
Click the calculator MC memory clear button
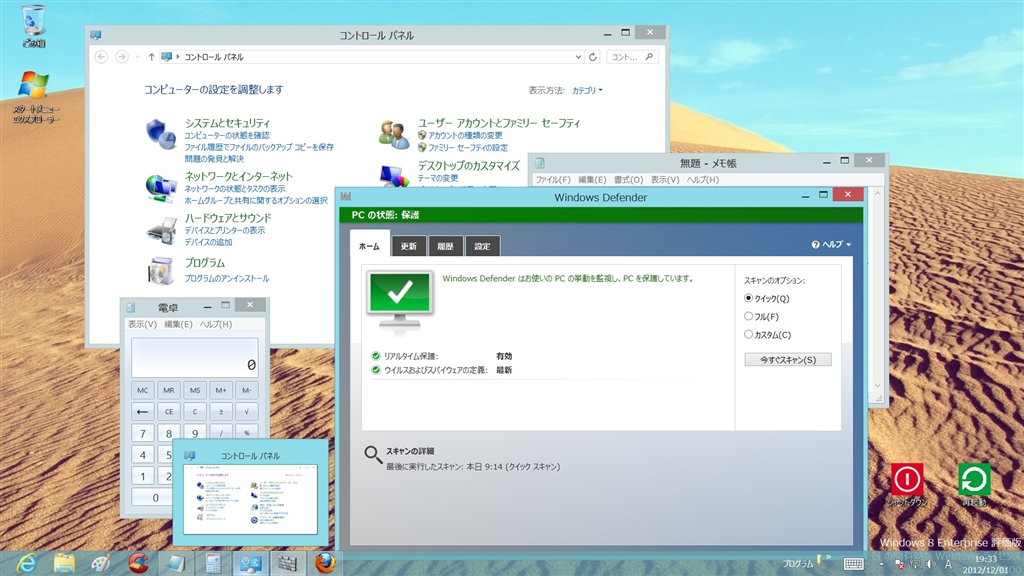point(142,390)
